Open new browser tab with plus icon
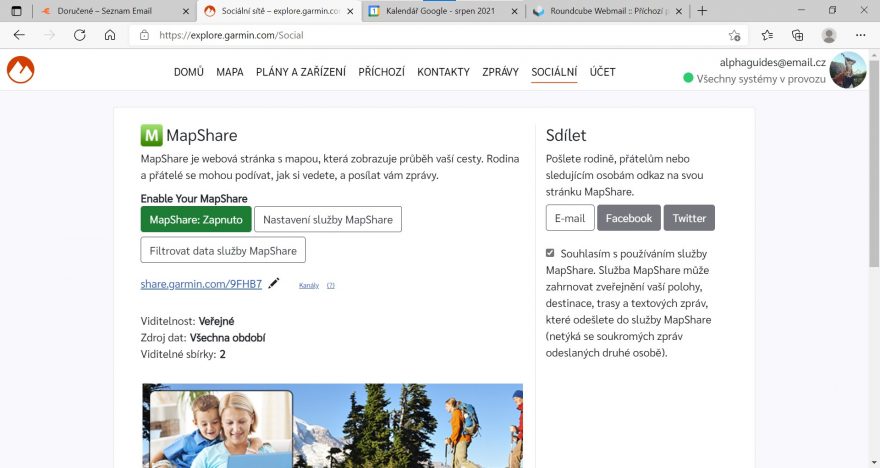Image resolution: width=880 pixels, height=468 pixels. tap(702, 11)
